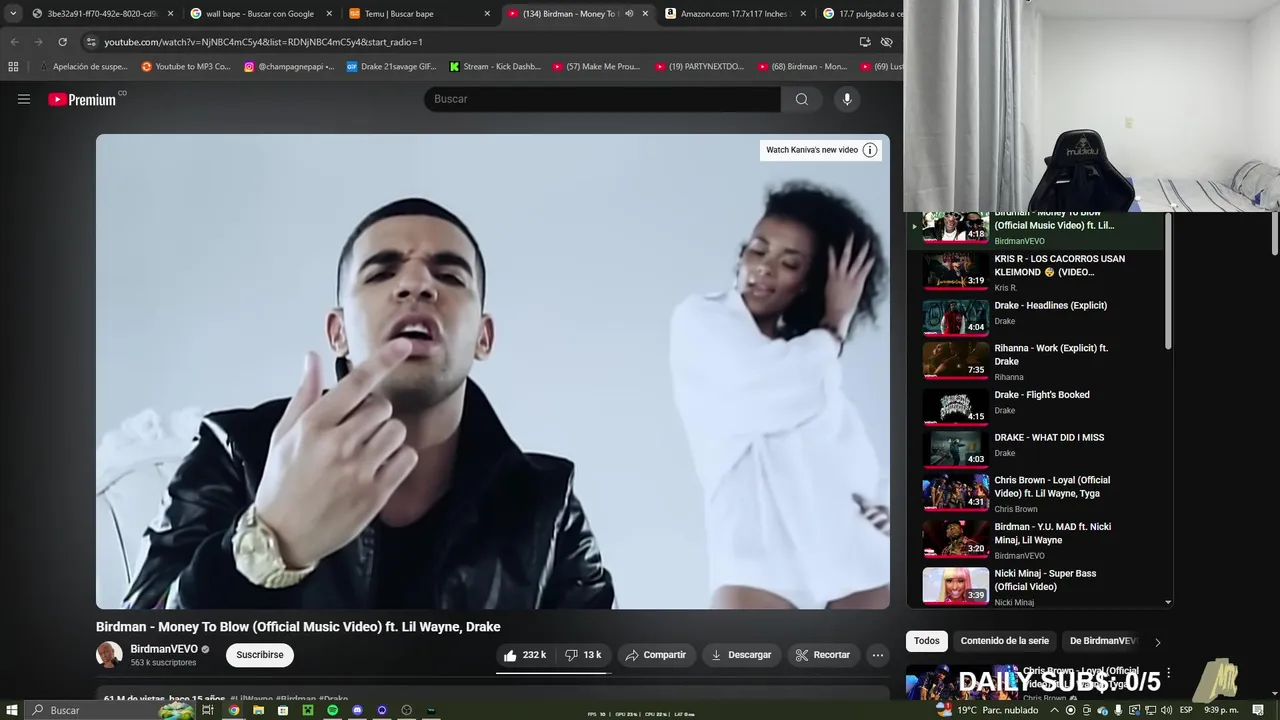Go to the YouTube Premium home logo
The width and height of the screenshot is (1280, 720).
(84, 99)
